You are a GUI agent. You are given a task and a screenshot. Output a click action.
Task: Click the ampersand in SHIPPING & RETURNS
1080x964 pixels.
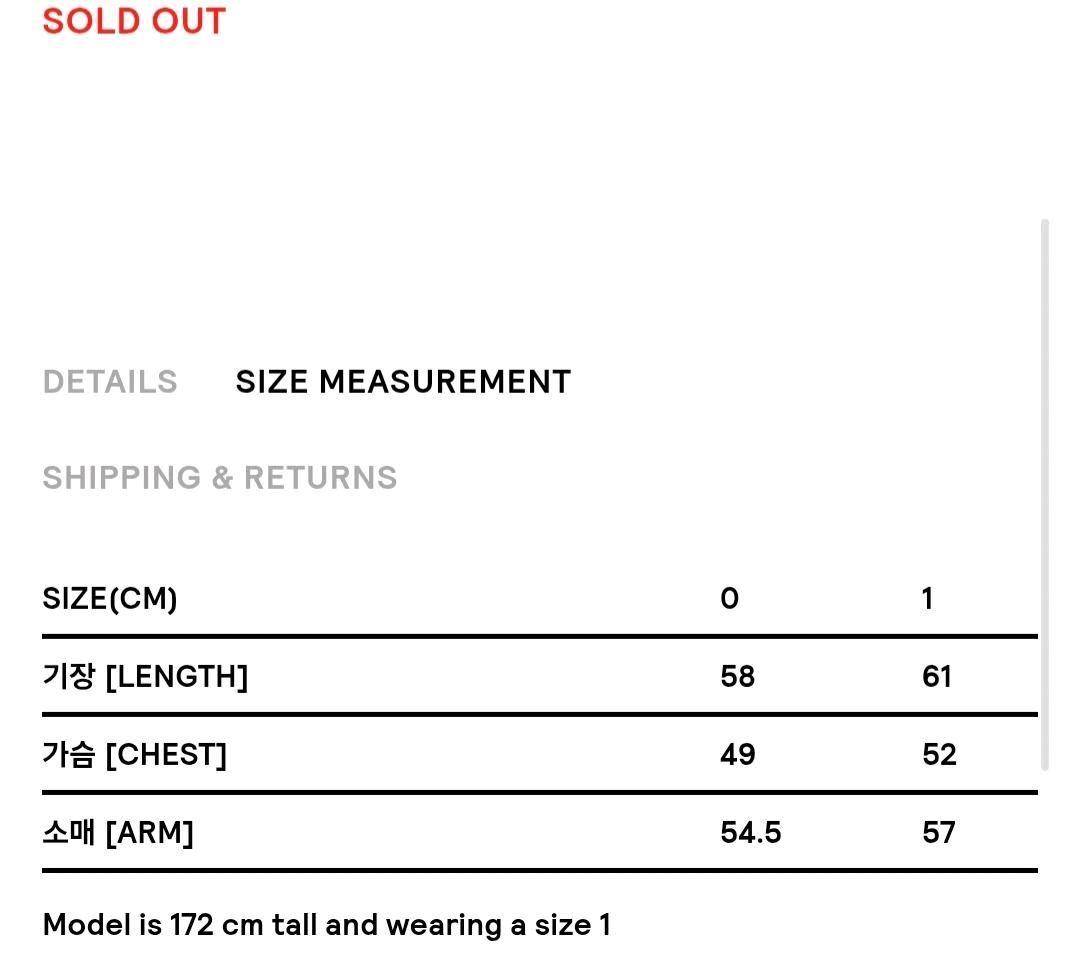pos(222,477)
